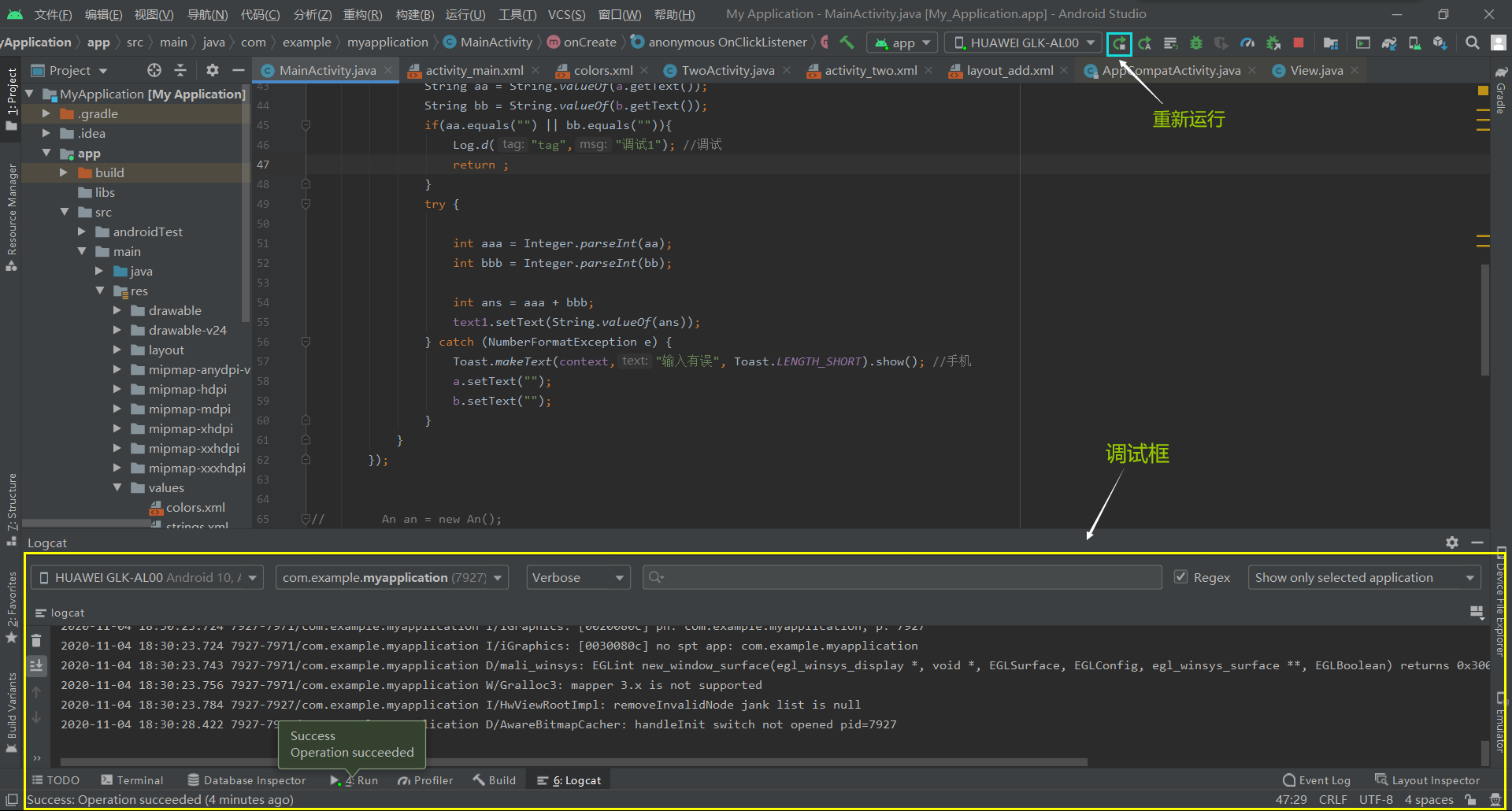Image resolution: width=1512 pixels, height=811 pixels.
Task: Click Apply Changes and Restart Activity icon
Action: [x=1145, y=43]
